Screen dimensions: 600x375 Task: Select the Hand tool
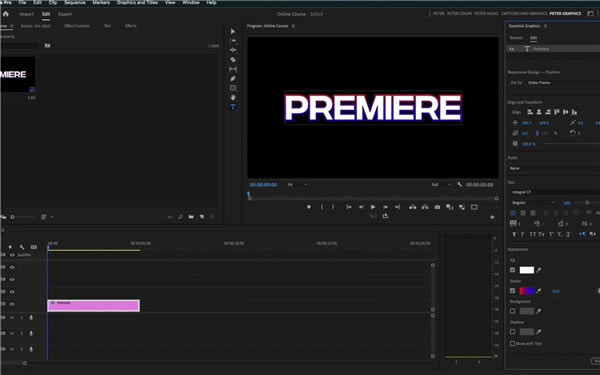click(x=233, y=98)
